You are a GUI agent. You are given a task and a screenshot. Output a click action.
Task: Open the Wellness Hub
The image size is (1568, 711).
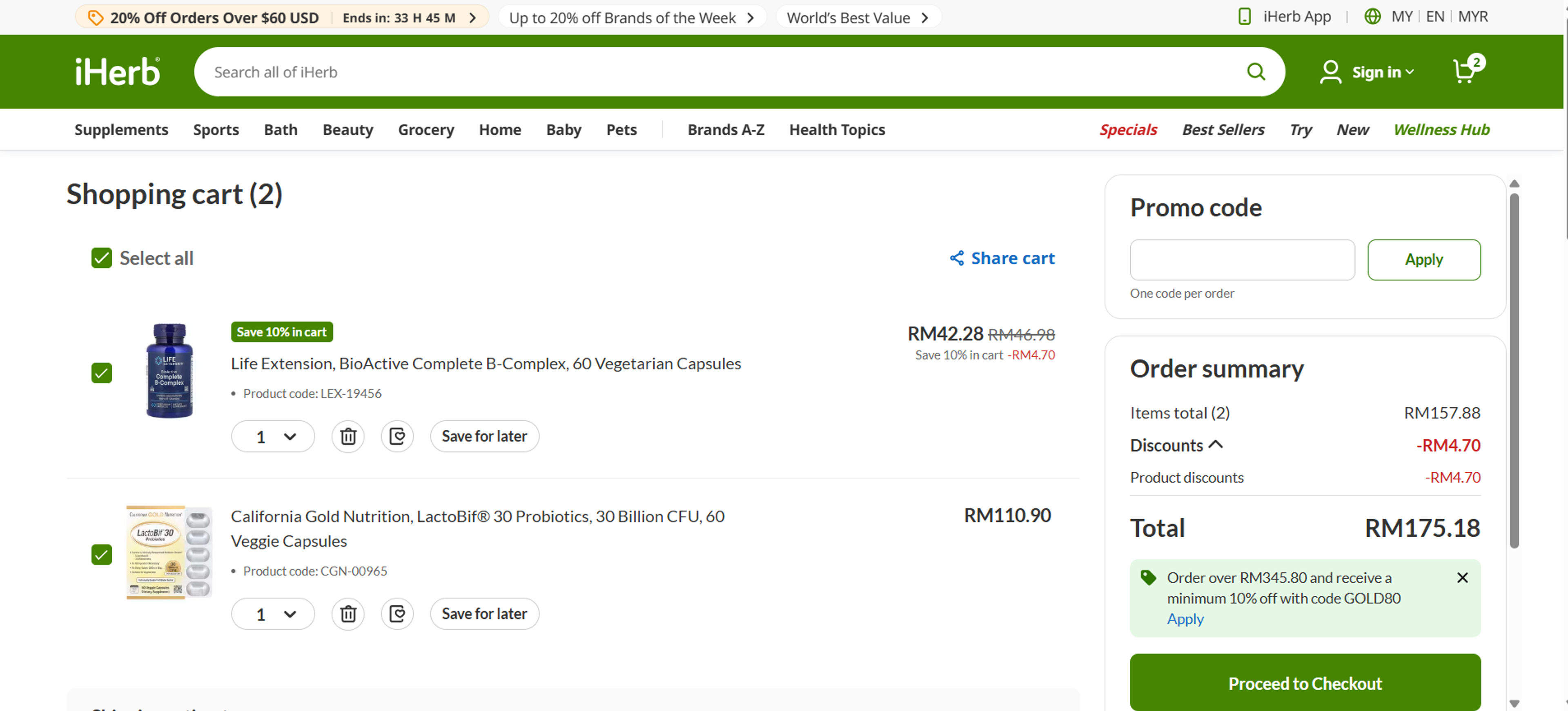[1441, 129]
